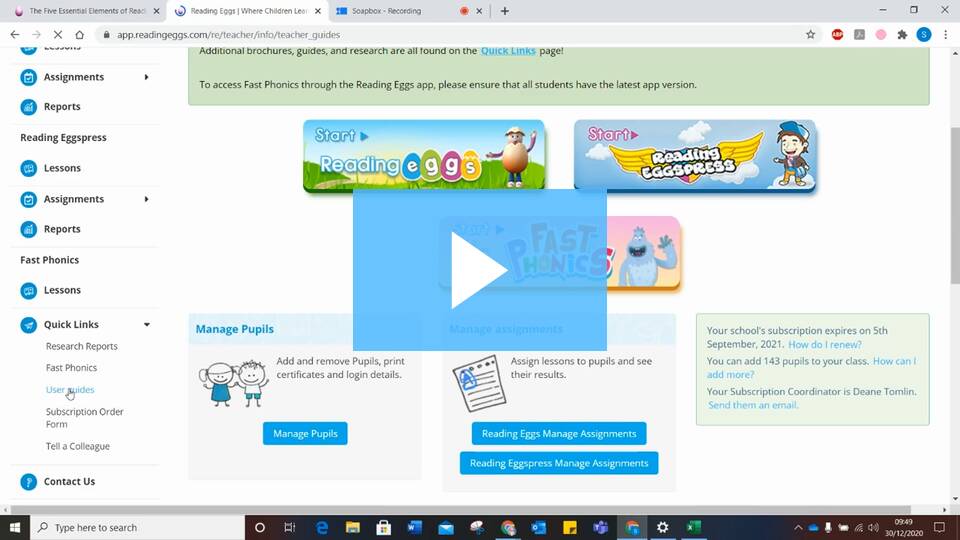
Task: Open Microsoft Store from the taskbar
Action: pos(384,527)
